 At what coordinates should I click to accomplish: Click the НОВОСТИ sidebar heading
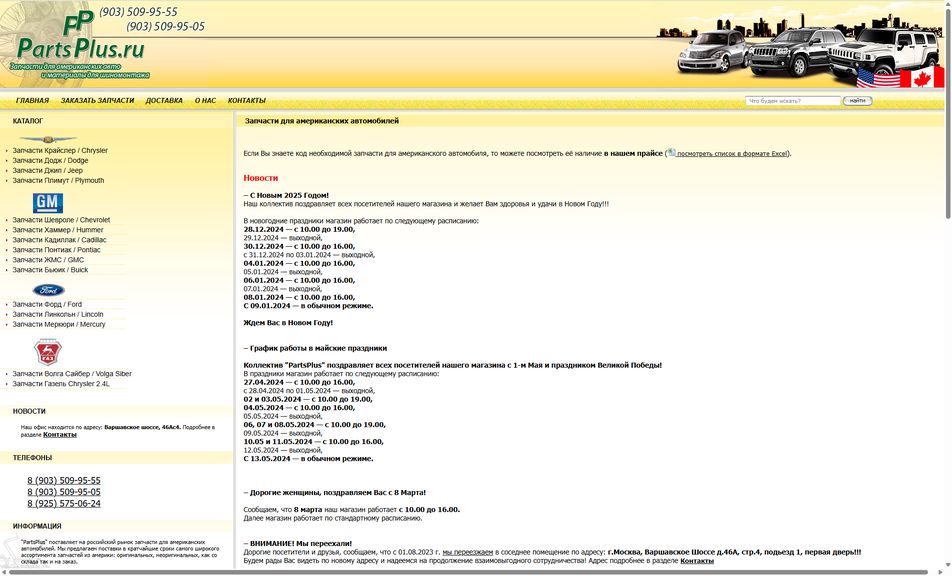click(x=29, y=412)
